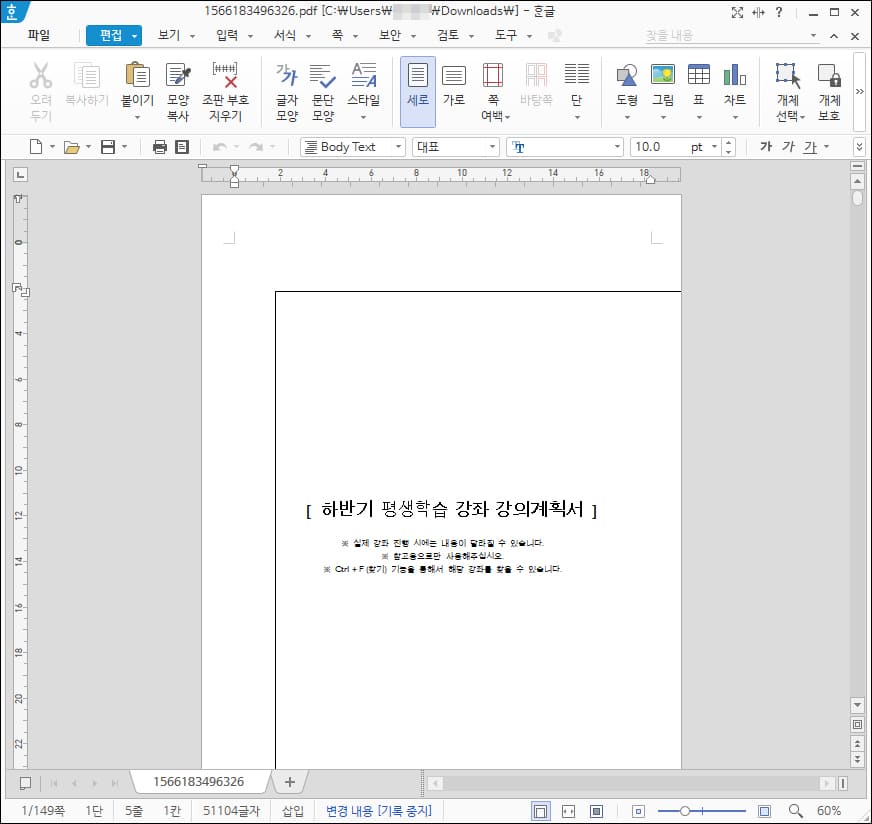Toggle the 바탕쪽 (Master Page) option
The width and height of the screenshot is (872, 824).
pos(536,85)
